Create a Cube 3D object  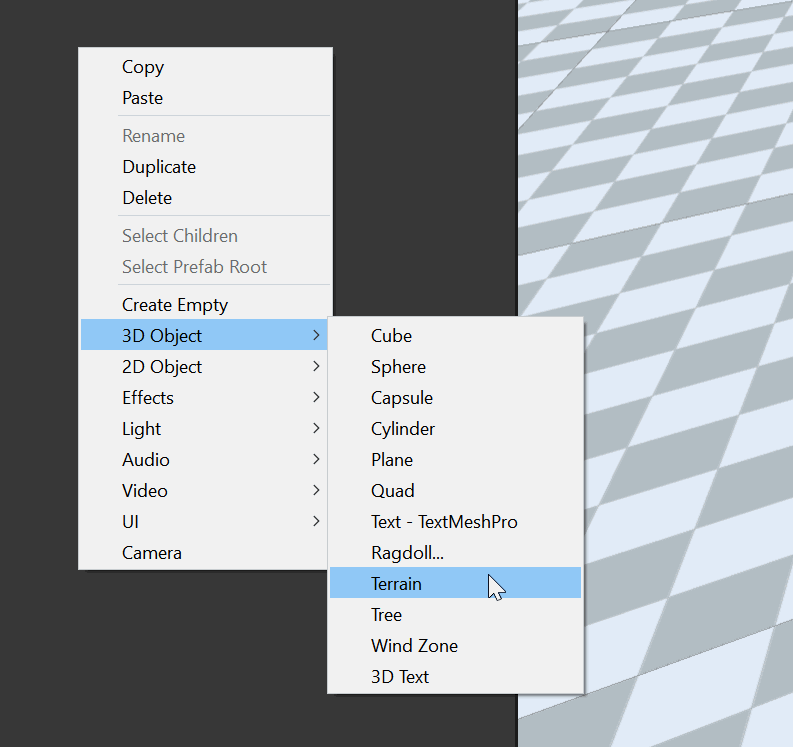point(391,336)
